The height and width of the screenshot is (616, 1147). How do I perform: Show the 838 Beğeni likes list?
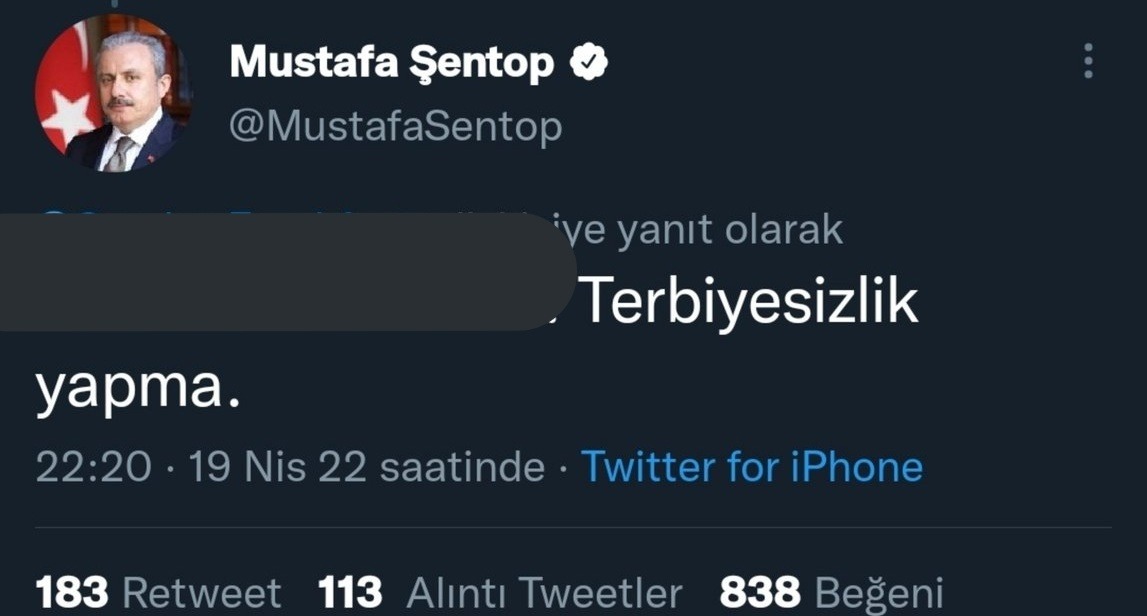tap(831, 592)
